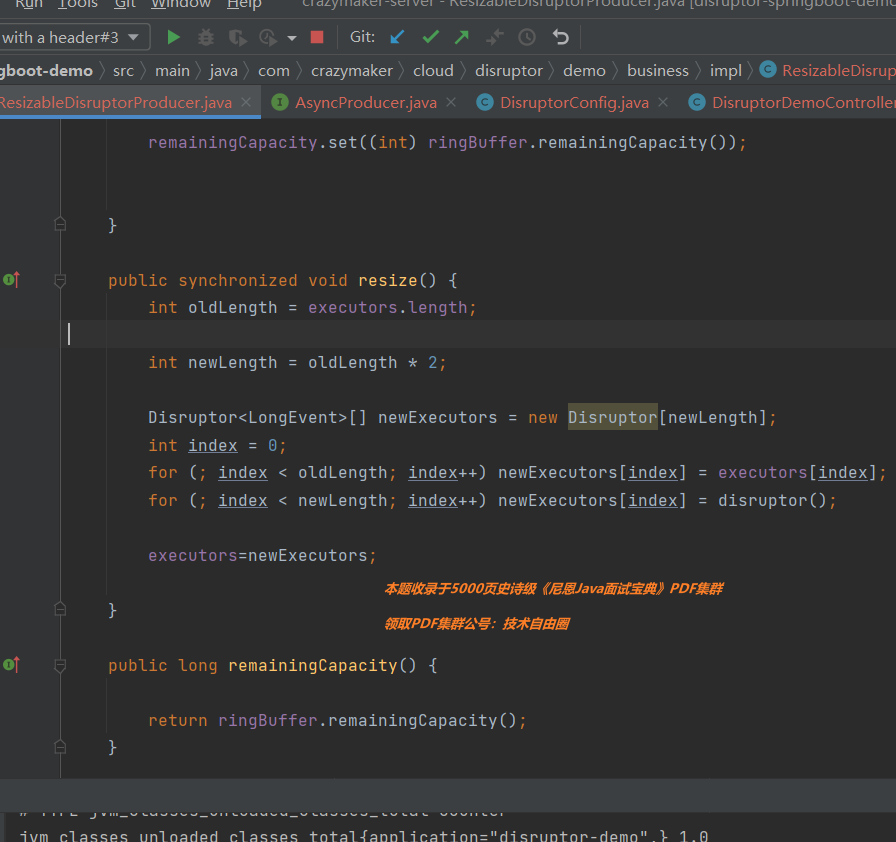The width and height of the screenshot is (896, 842).
Task: Click the DisruptorConfig.java class tab icon
Action: [x=485, y=102]
